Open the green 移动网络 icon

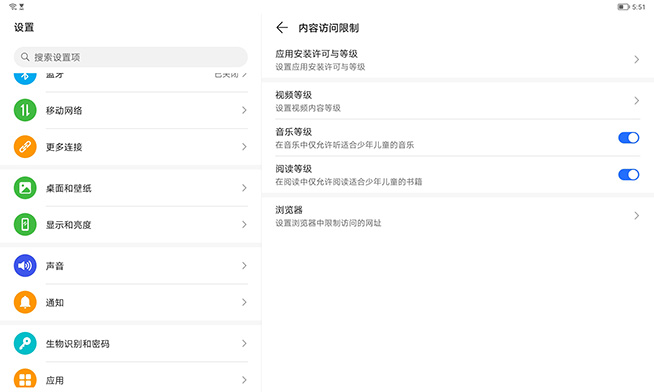click(x=25, y=110)
